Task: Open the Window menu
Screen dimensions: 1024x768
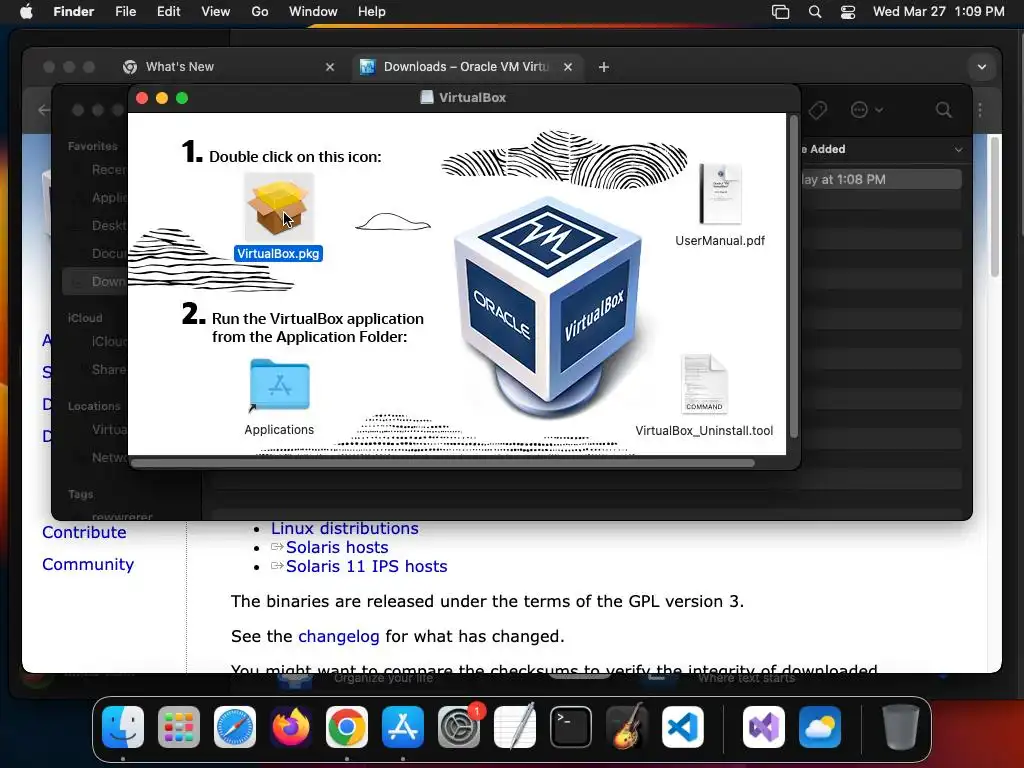Action: click(313, 12)
